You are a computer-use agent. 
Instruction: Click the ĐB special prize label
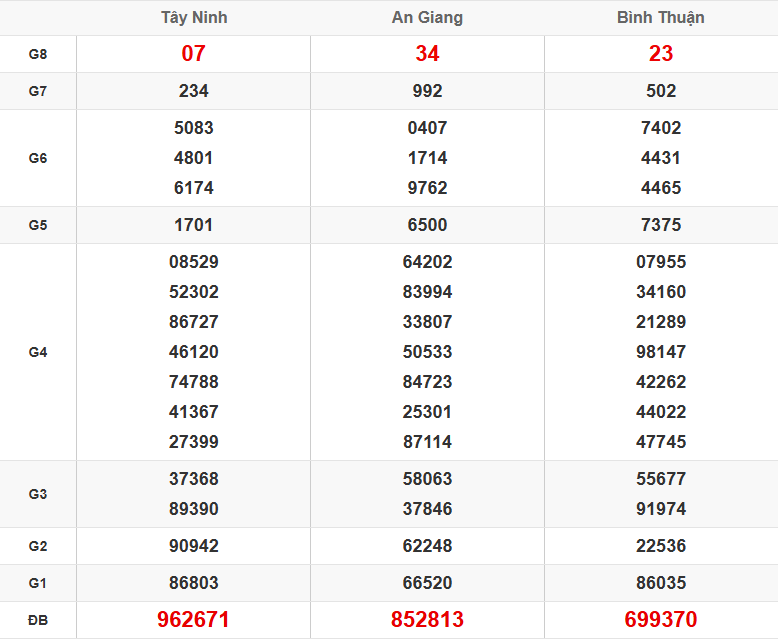coord(38,620)
